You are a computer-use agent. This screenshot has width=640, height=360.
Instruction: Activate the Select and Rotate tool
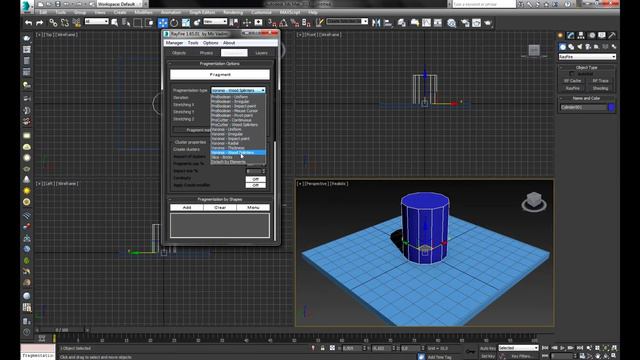point(174,23)
